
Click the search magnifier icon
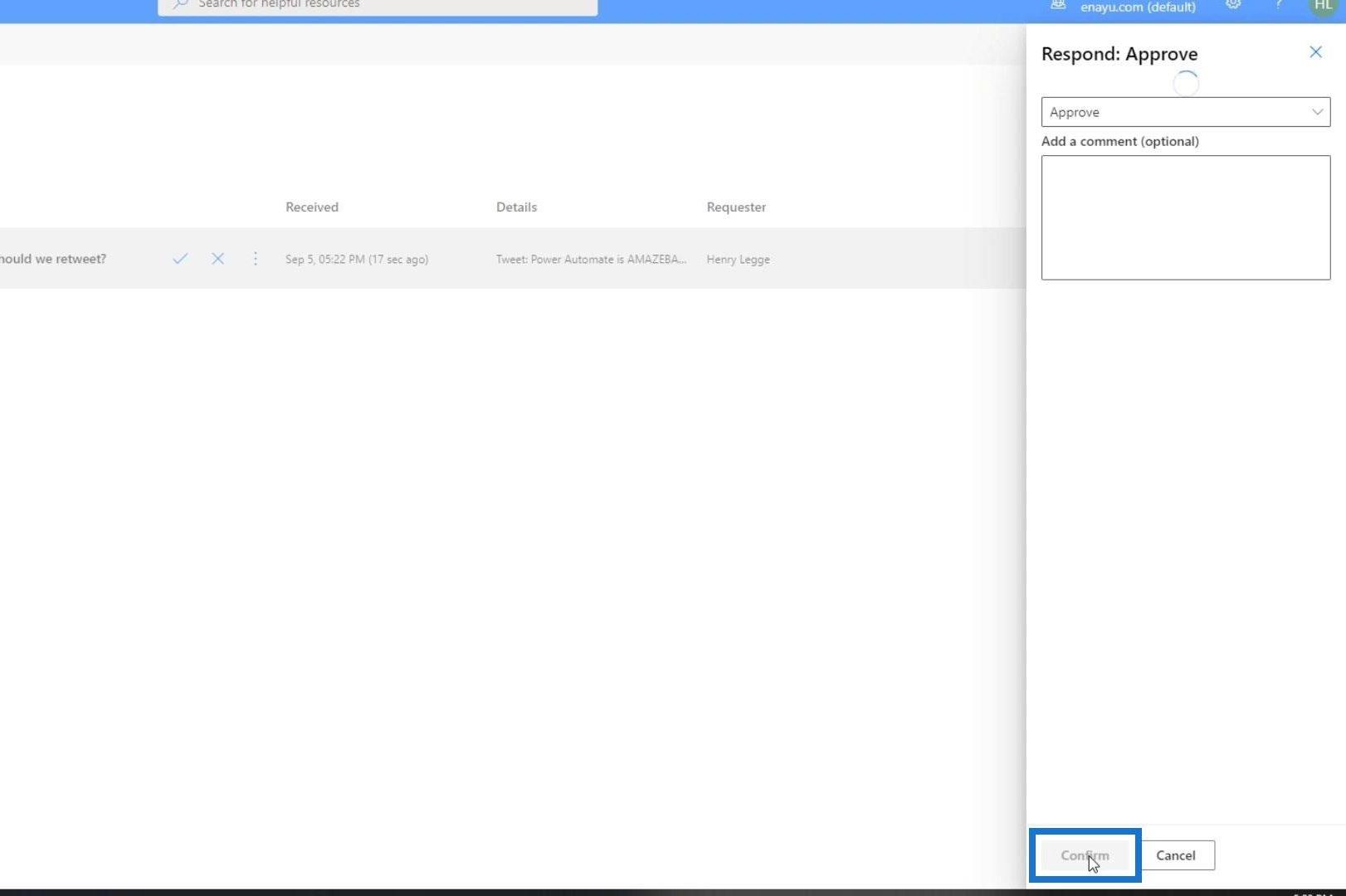tap(180, 5)
